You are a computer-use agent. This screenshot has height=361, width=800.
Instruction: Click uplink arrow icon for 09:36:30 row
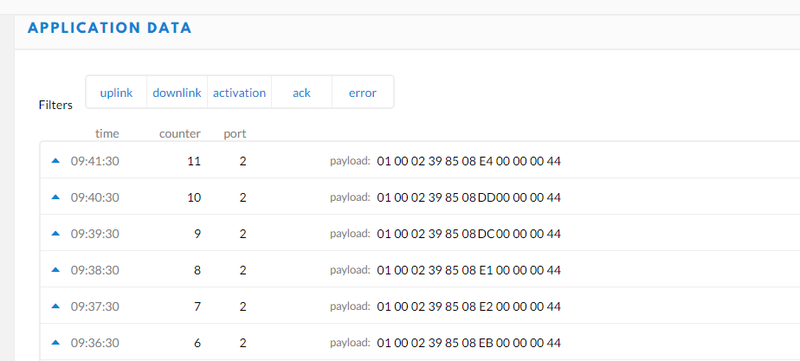point(56,343)
